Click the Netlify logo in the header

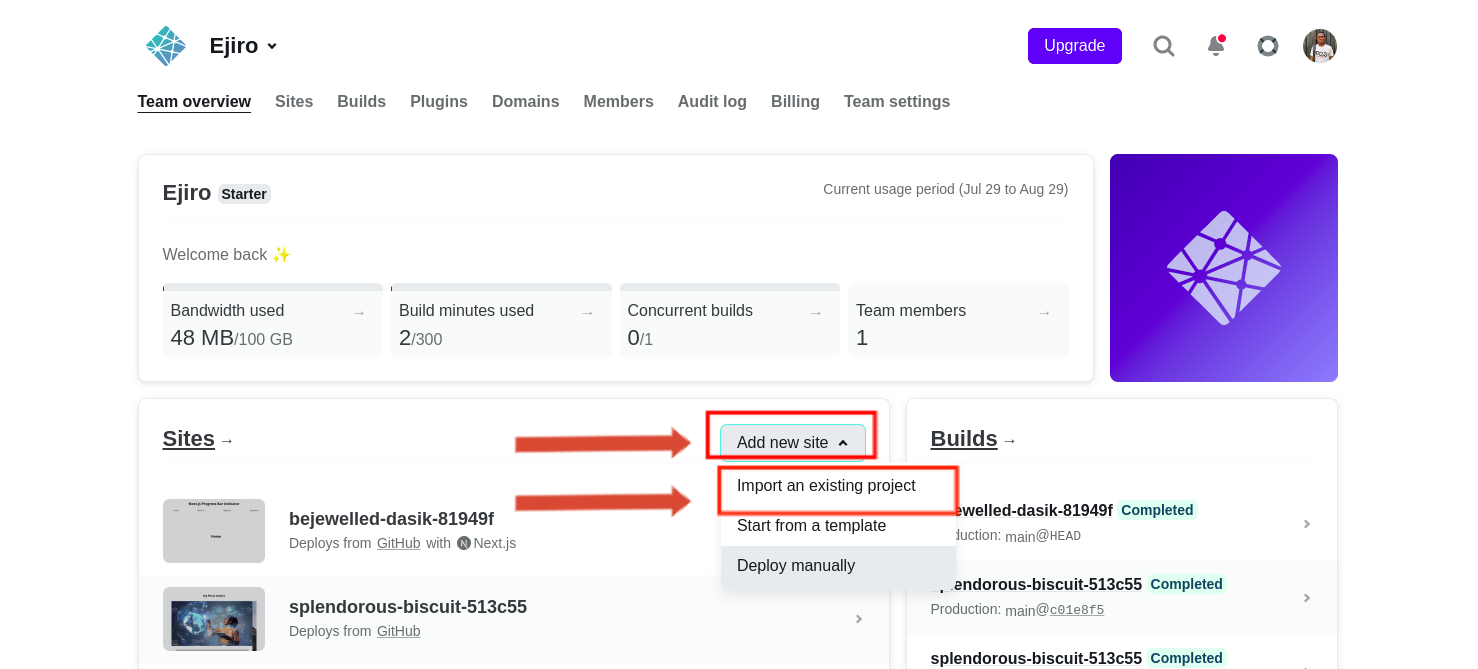click(x=166, y=46)
